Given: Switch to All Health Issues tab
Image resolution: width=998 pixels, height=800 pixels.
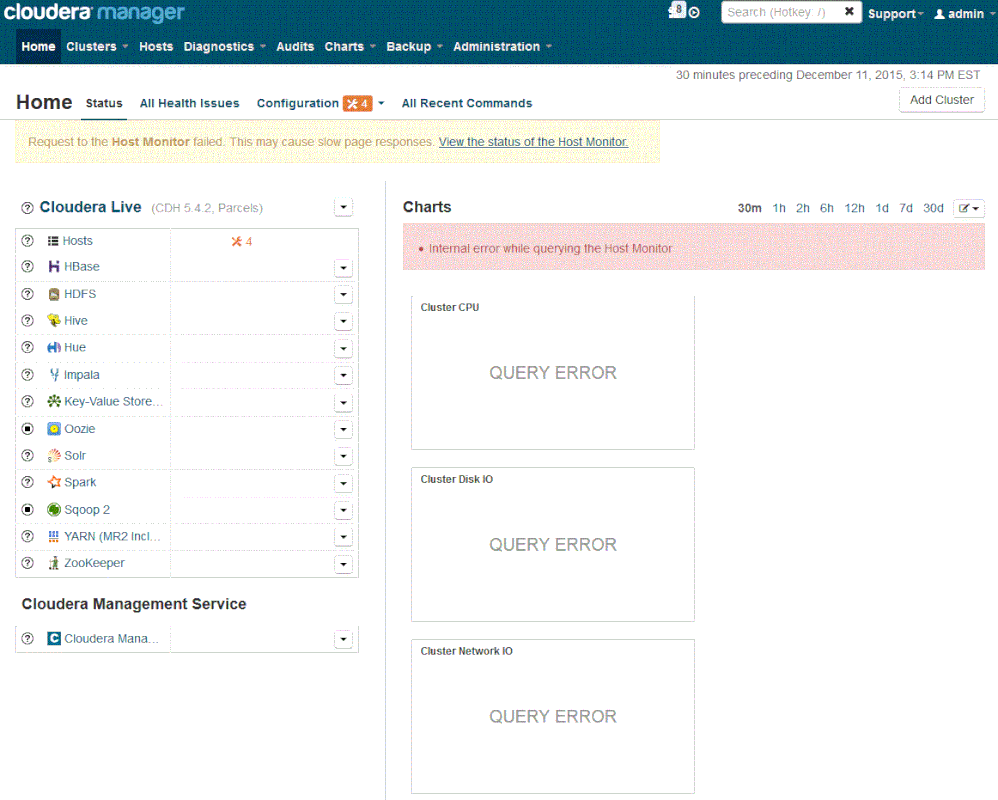Looking at the screenshot, I should pyautogui.click(x=190, y=103).
